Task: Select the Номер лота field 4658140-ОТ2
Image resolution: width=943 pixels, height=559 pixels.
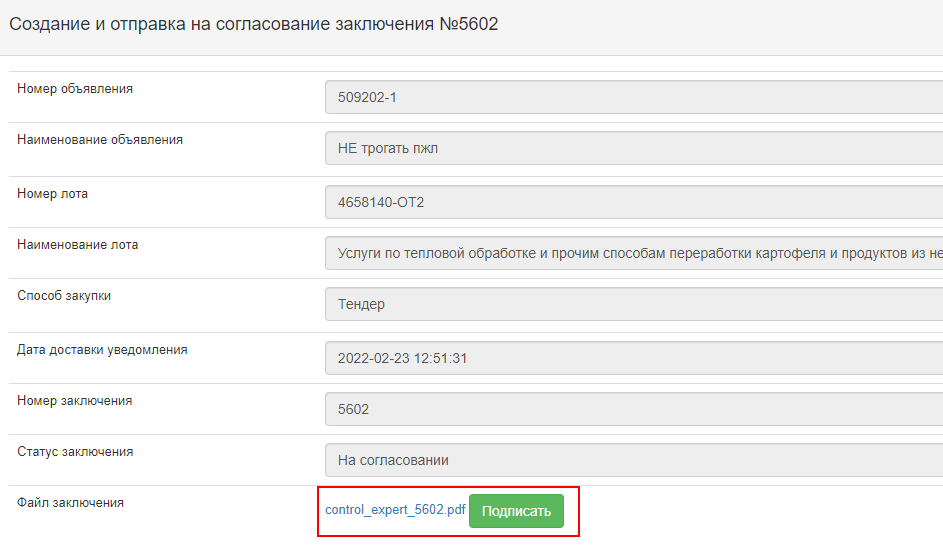Action: pos(634,202)
